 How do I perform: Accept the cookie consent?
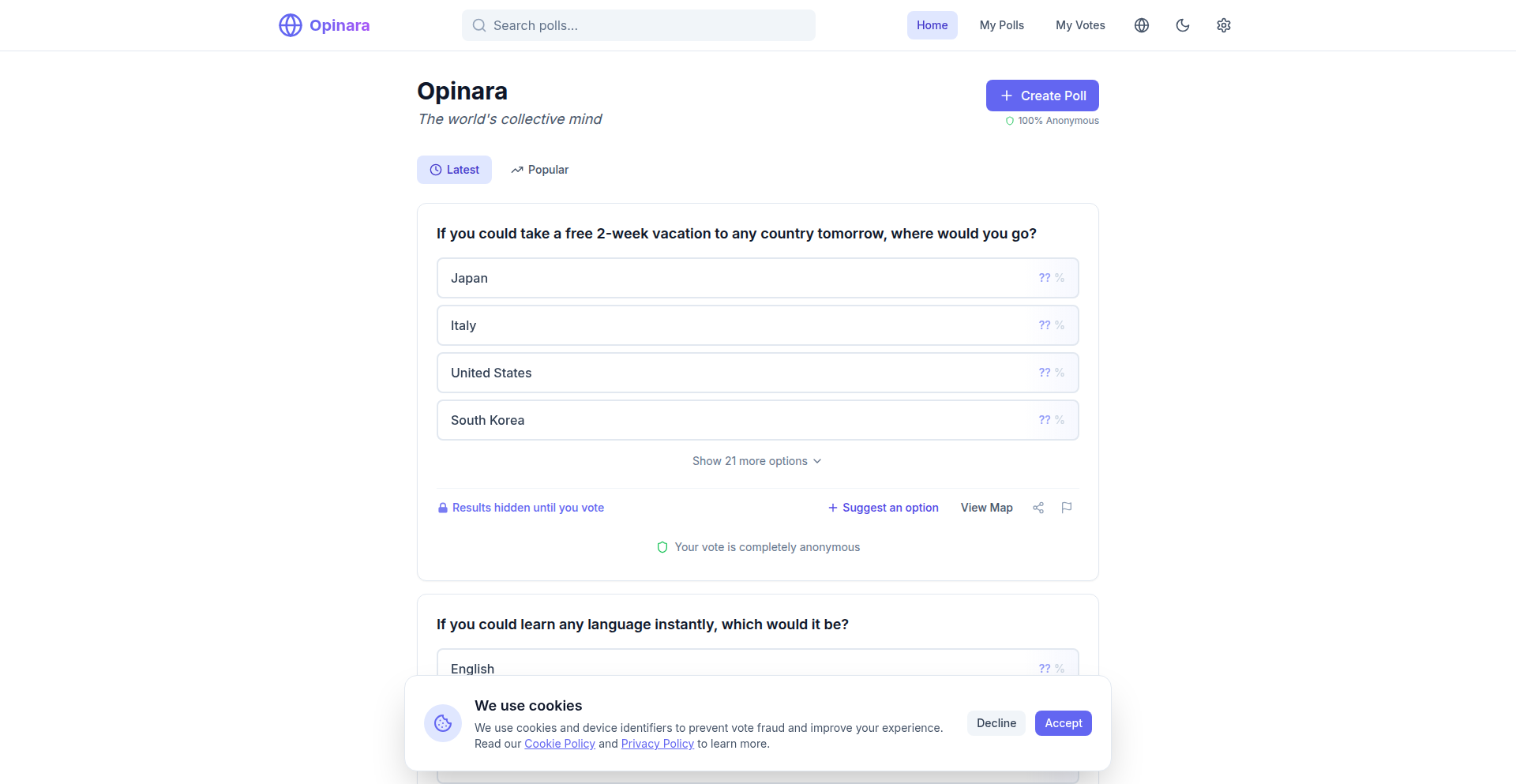pos(1063,722)
